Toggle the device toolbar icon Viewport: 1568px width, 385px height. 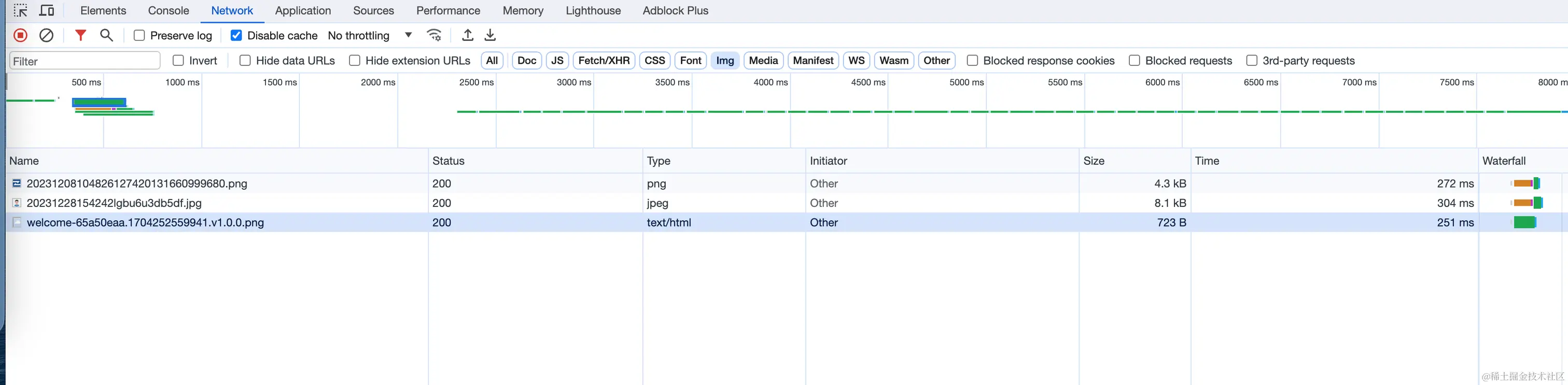46,10
